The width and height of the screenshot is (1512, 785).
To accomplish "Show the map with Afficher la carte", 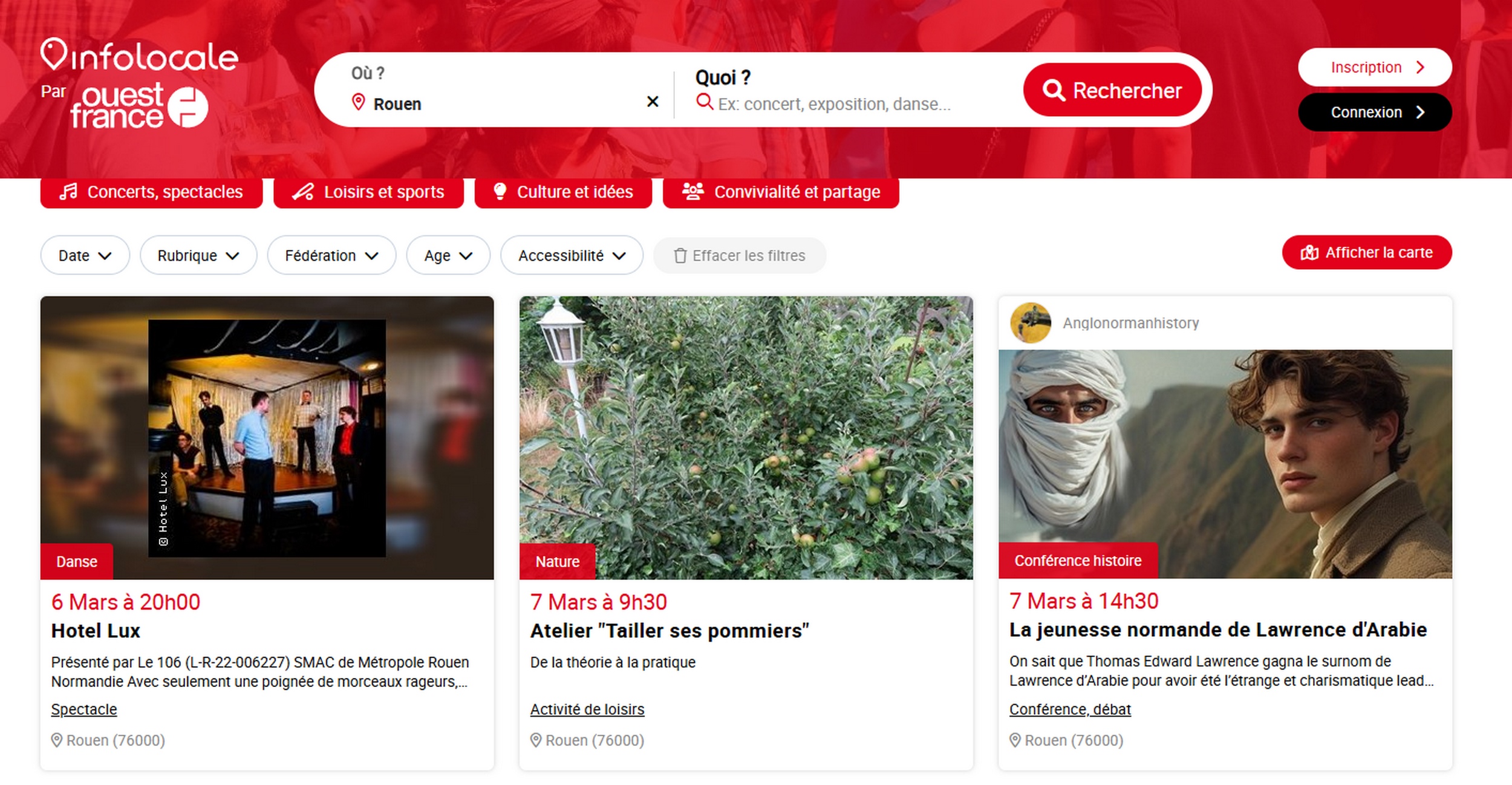I will (x=1366, y=253).
